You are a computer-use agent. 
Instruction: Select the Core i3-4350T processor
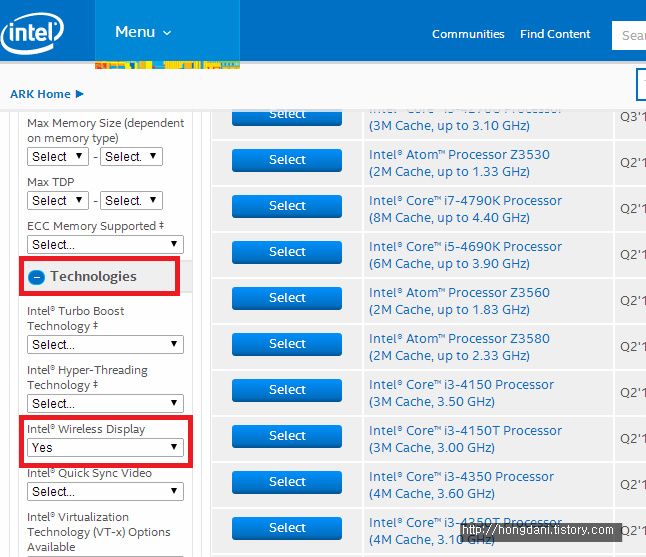tap(287, 529)
